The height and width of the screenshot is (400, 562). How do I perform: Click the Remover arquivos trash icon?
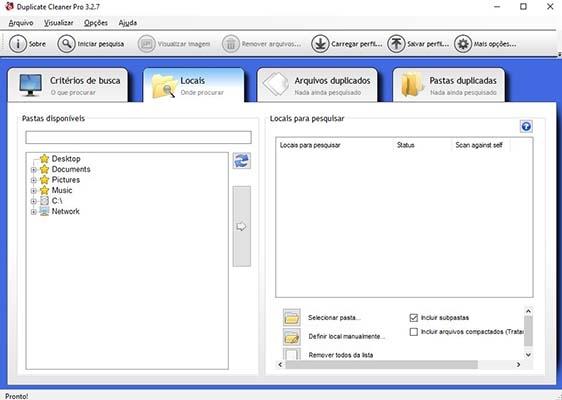tap(230, 44)
